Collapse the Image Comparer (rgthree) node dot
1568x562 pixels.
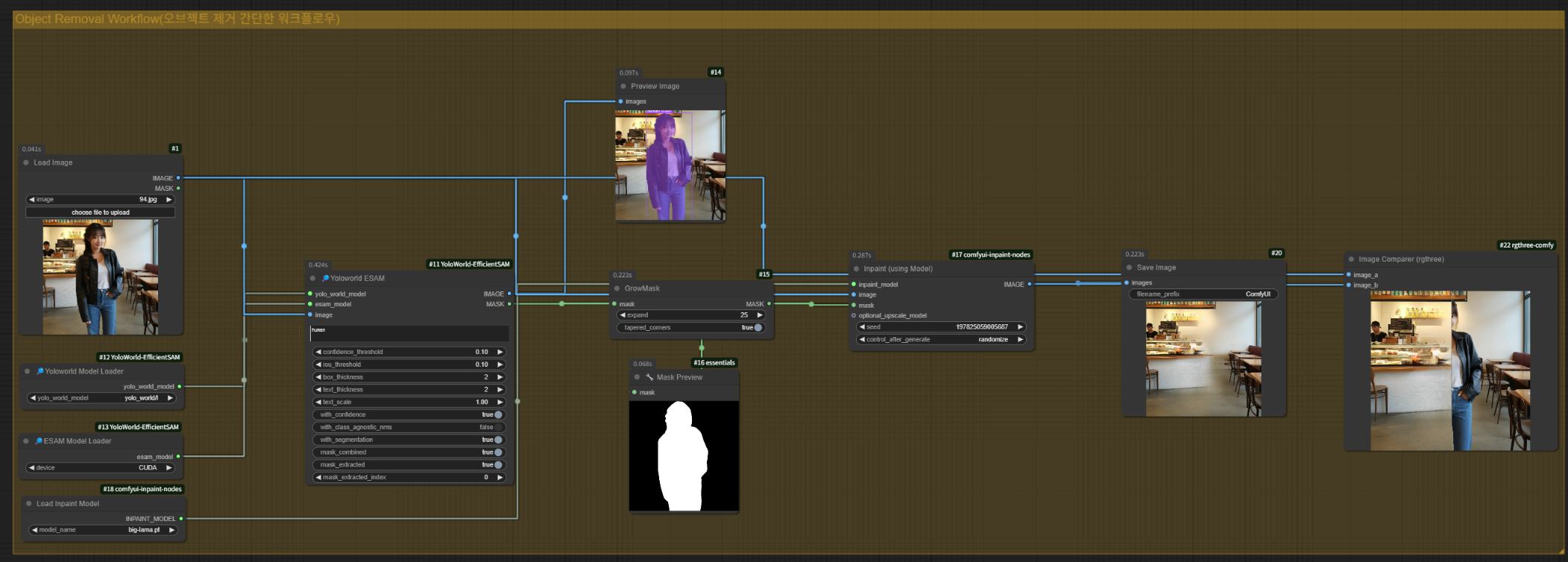1351,259
